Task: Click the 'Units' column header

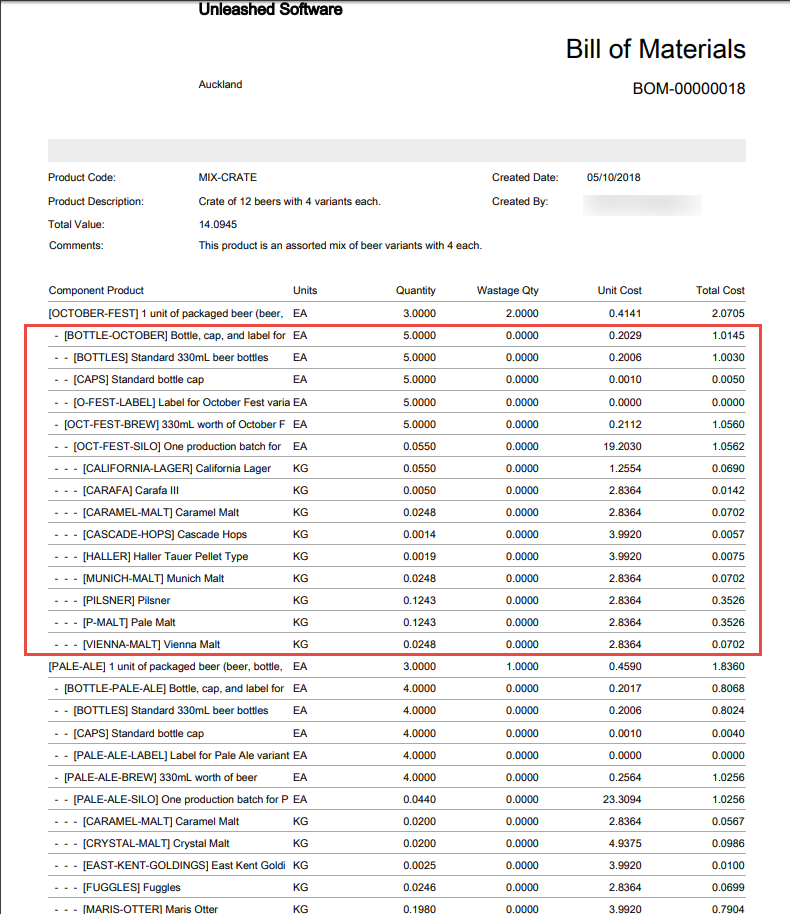Action: coord(305,290)
